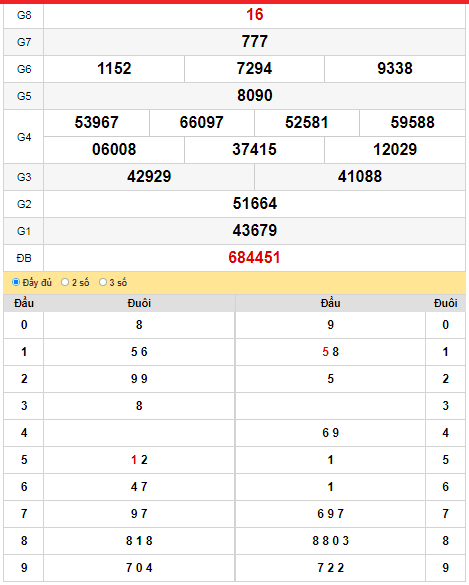The image size is (469, 585).
Task: Click G6 number 9338
Action: pyautogui.click(x=395, y=69)
